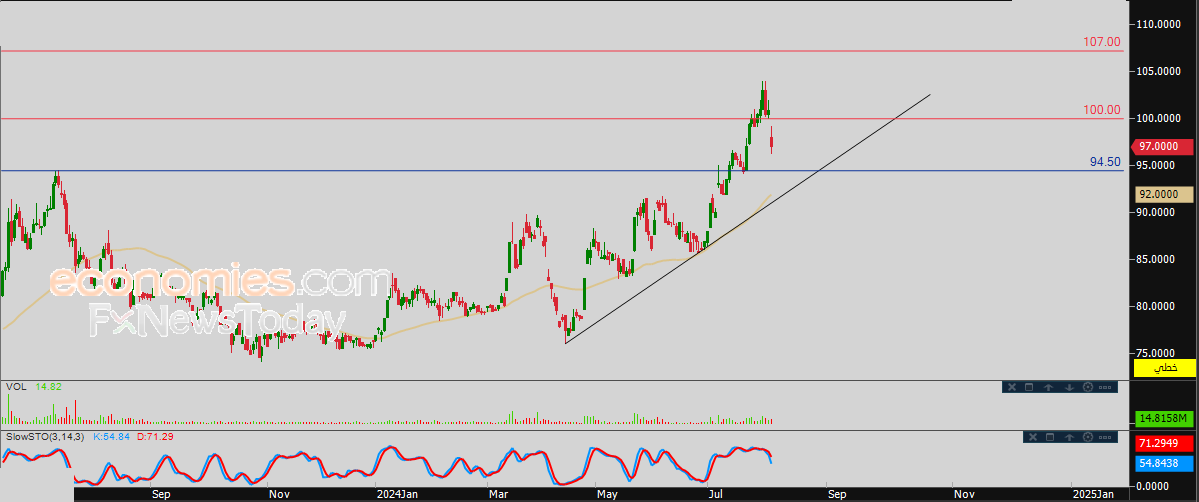Select the 100.00 level line label
Screen dimensions: 1199x502
click(x=1102, y=110)
